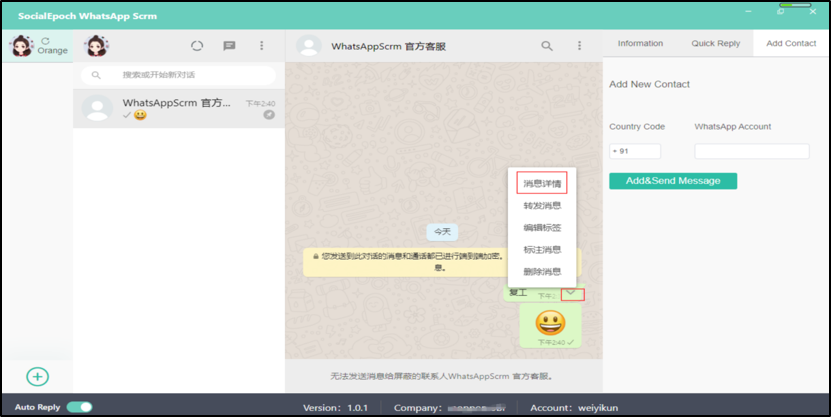The image size is (831, 417).
Task: Click Add&Send Message button
Action: (673, 181)
